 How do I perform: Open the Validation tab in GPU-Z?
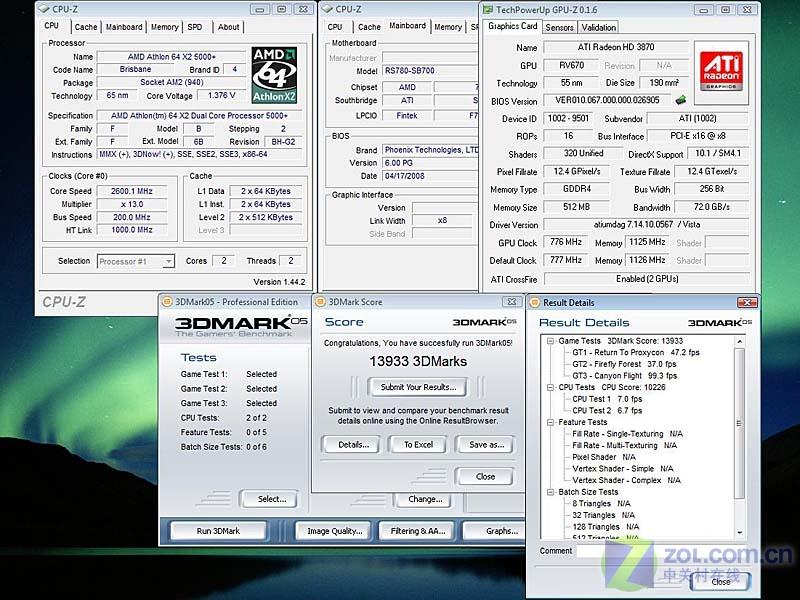click(598, 28)
